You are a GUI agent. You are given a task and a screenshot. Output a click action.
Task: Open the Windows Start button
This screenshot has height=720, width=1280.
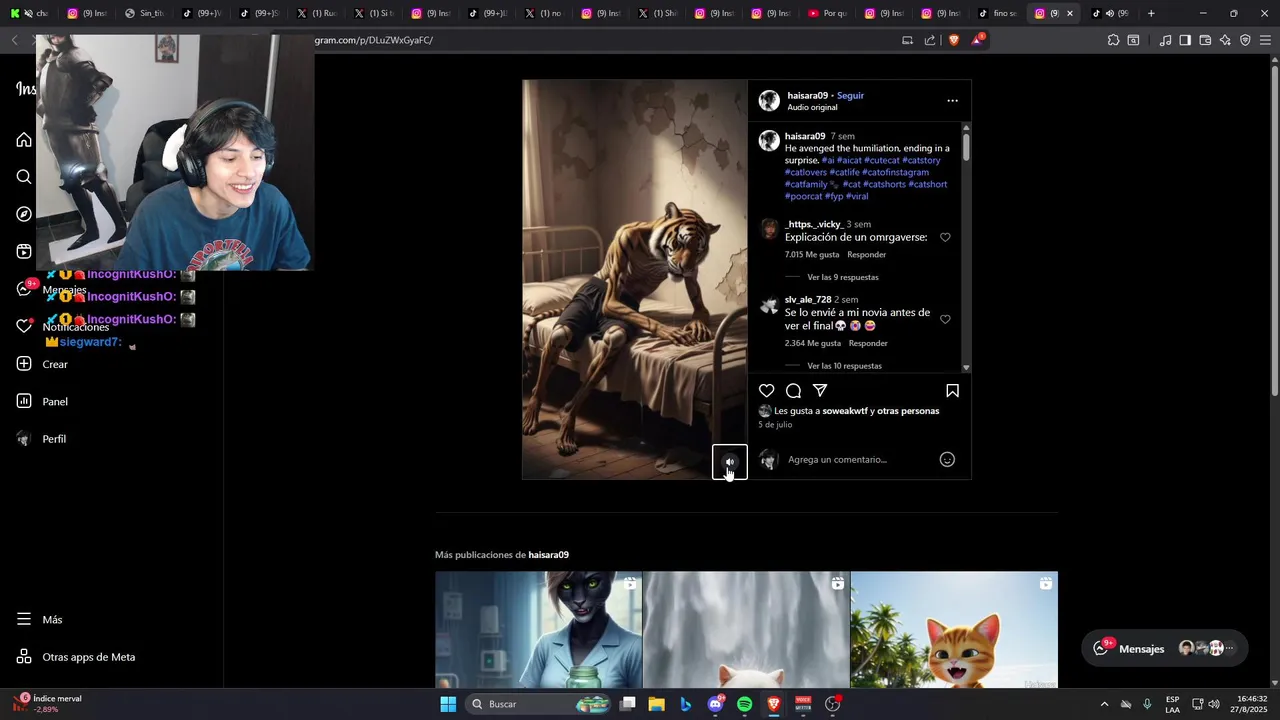pos(448,704)
